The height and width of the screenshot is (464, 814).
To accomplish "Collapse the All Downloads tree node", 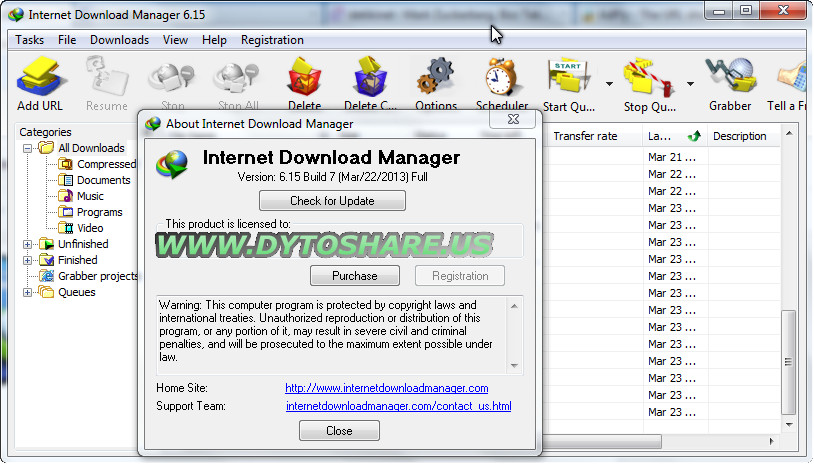I will [x=28, y=148].
